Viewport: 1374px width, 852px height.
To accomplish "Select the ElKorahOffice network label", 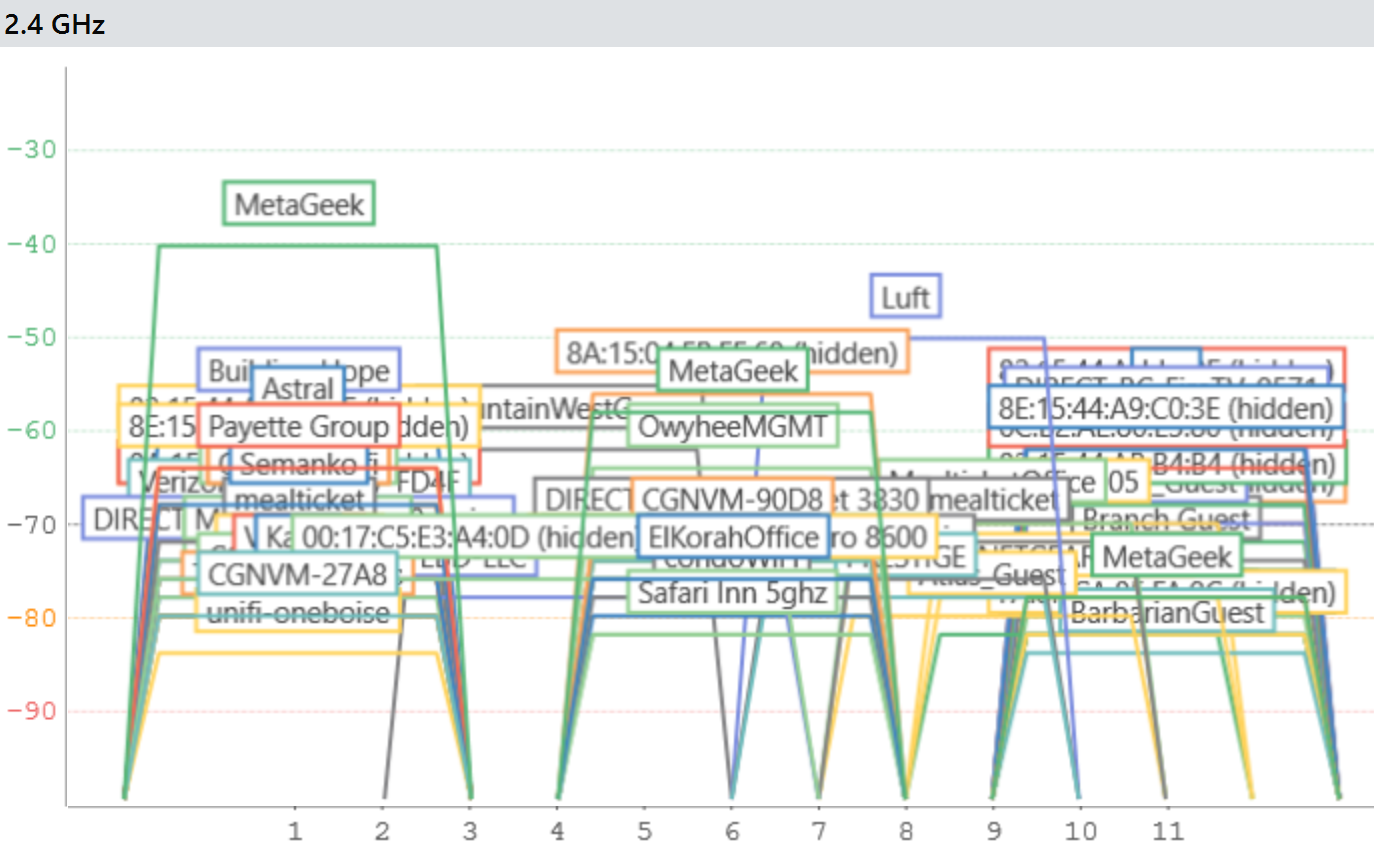I will coord(733,536).
